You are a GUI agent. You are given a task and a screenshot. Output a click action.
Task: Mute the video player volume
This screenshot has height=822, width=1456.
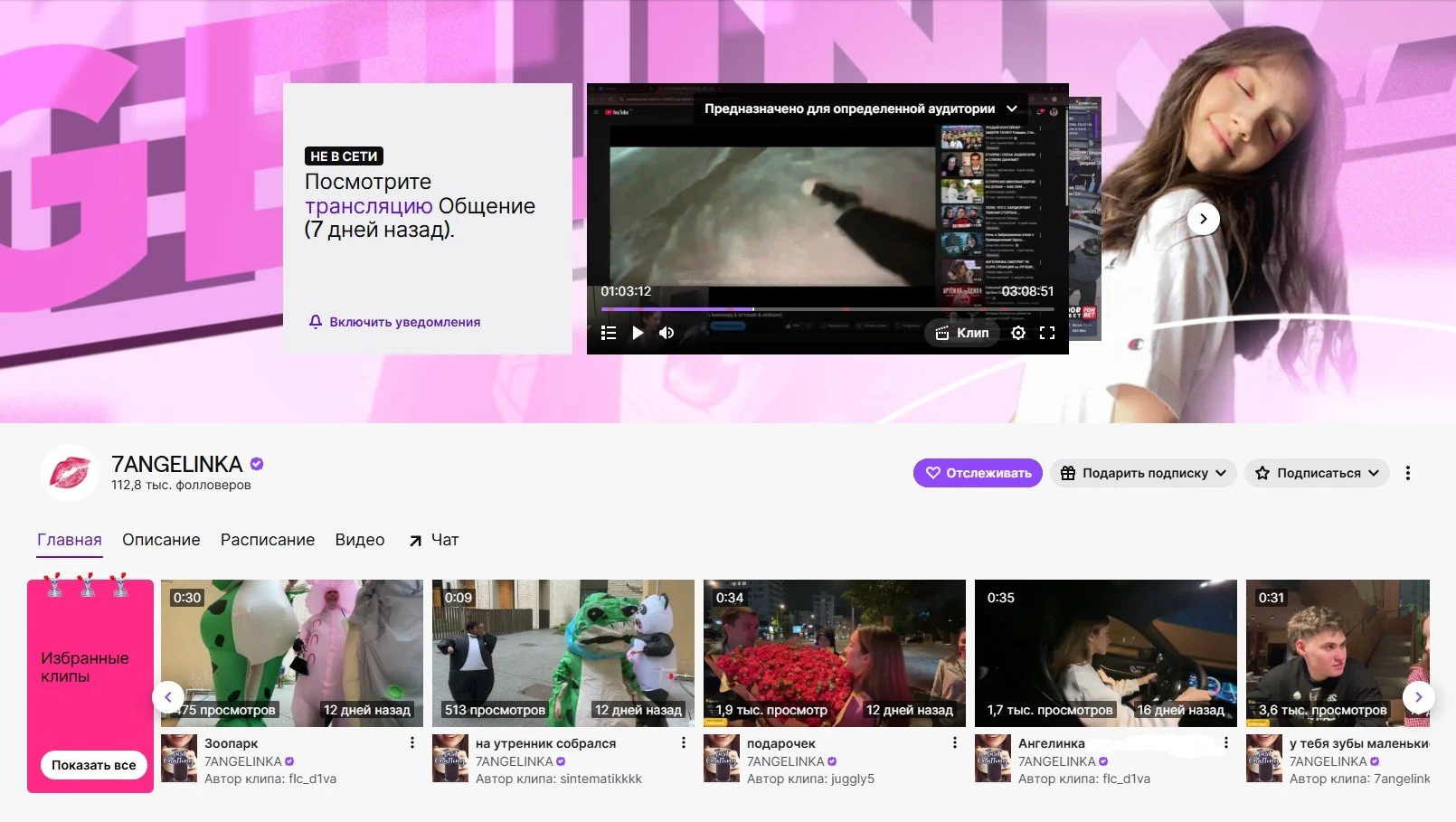[x=667, y=333]
